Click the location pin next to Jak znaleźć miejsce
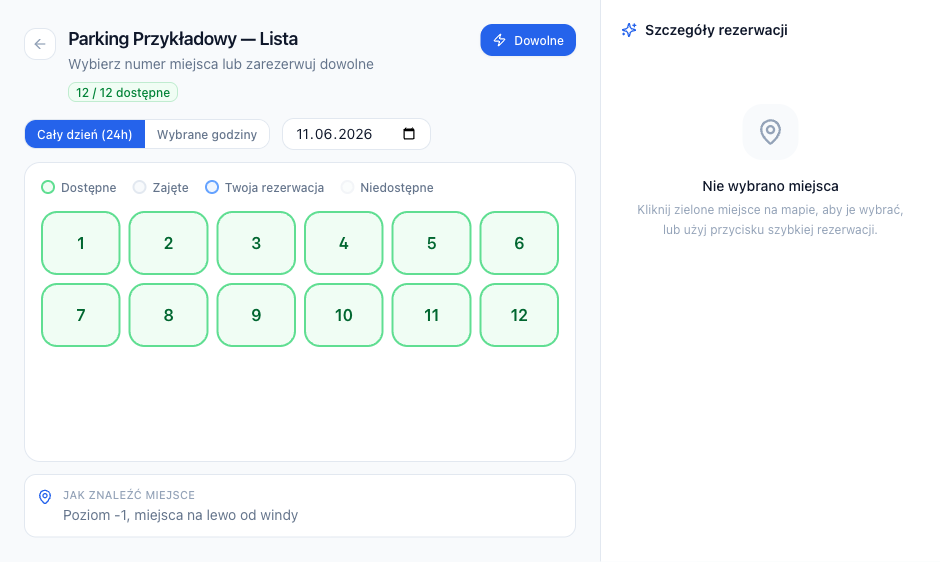The width and height of the screenshot is (940, 562). 45,497
